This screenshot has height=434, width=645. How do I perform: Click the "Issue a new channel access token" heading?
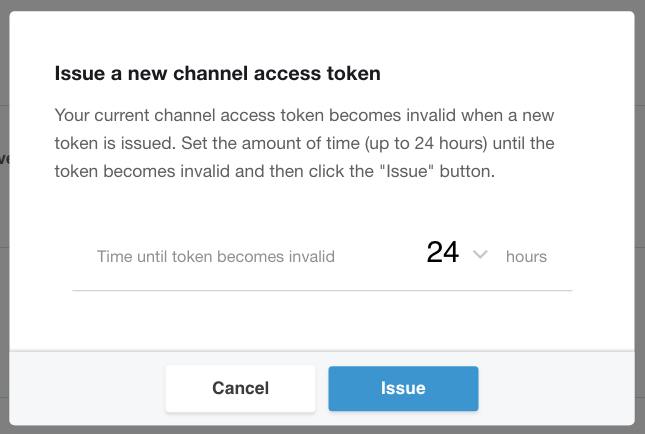tap(217, 73)
